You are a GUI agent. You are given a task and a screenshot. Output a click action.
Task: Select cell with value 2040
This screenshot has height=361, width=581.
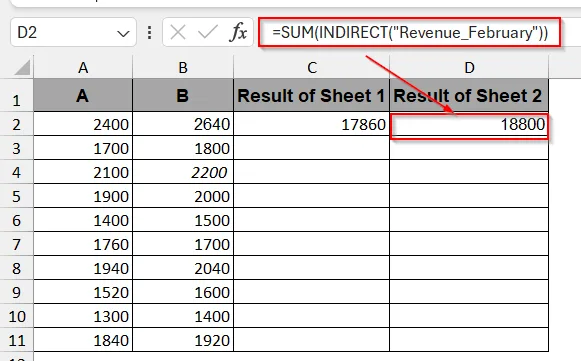183,268
